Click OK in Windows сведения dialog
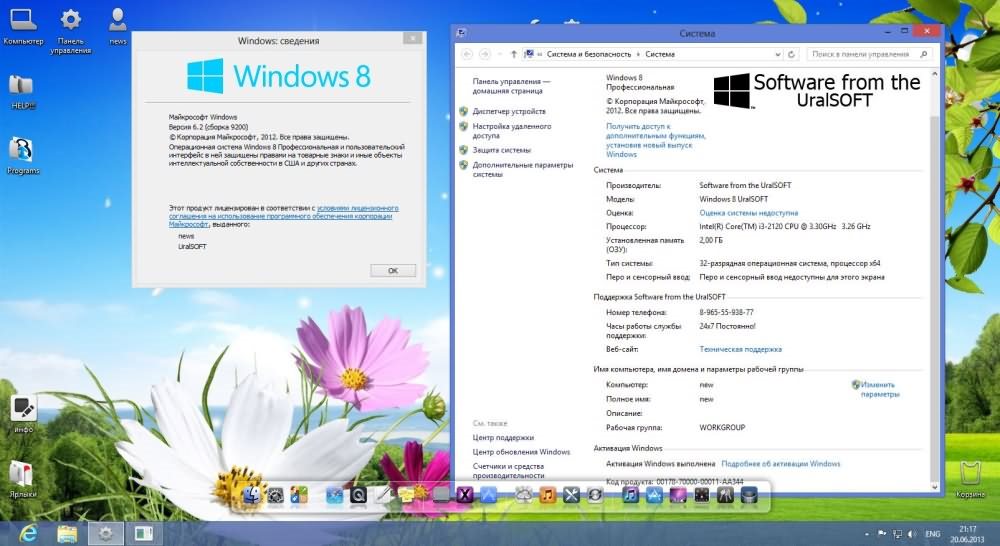The height and width of the screenshot is (546, 1000). (x=392, y=270)
